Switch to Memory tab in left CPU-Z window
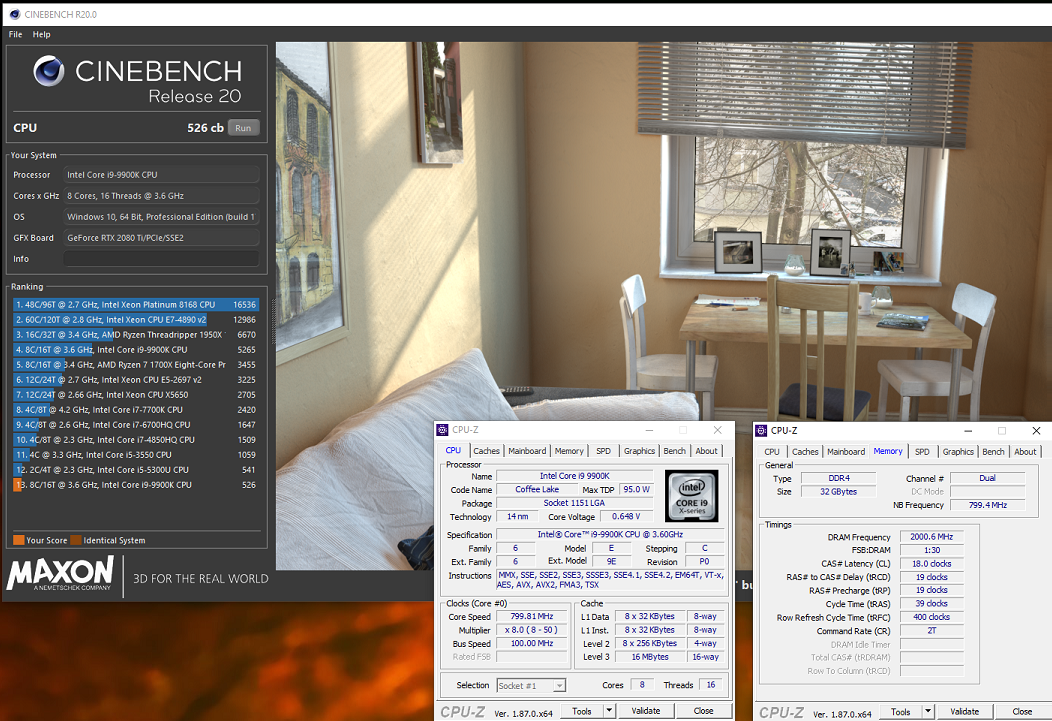 click(569, 451)
